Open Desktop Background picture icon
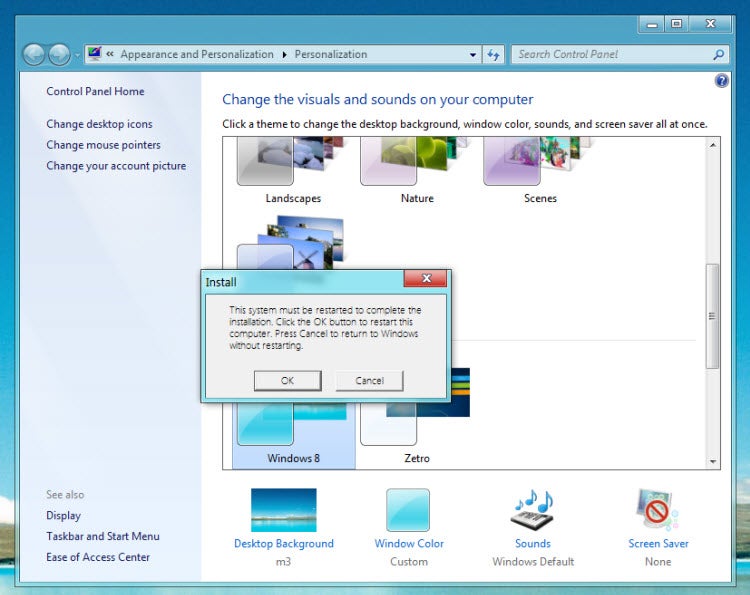750x595 pixels. click(284, 510)
